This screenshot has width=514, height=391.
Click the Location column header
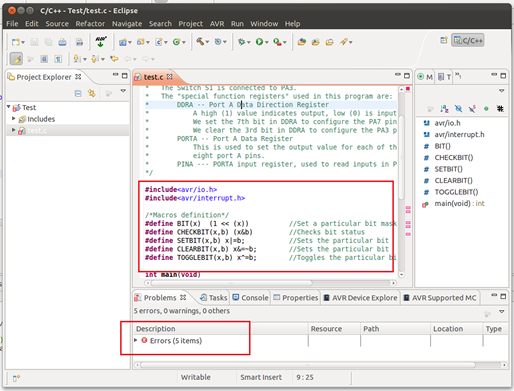pyautogui.click(x=456, y=329)
